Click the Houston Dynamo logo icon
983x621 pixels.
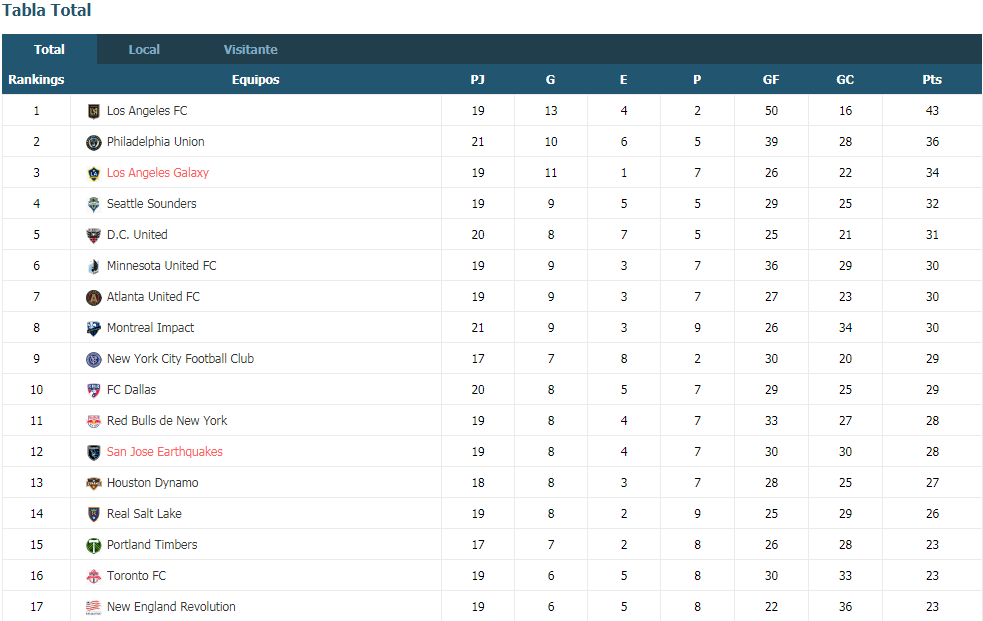[x=93, y=484]
